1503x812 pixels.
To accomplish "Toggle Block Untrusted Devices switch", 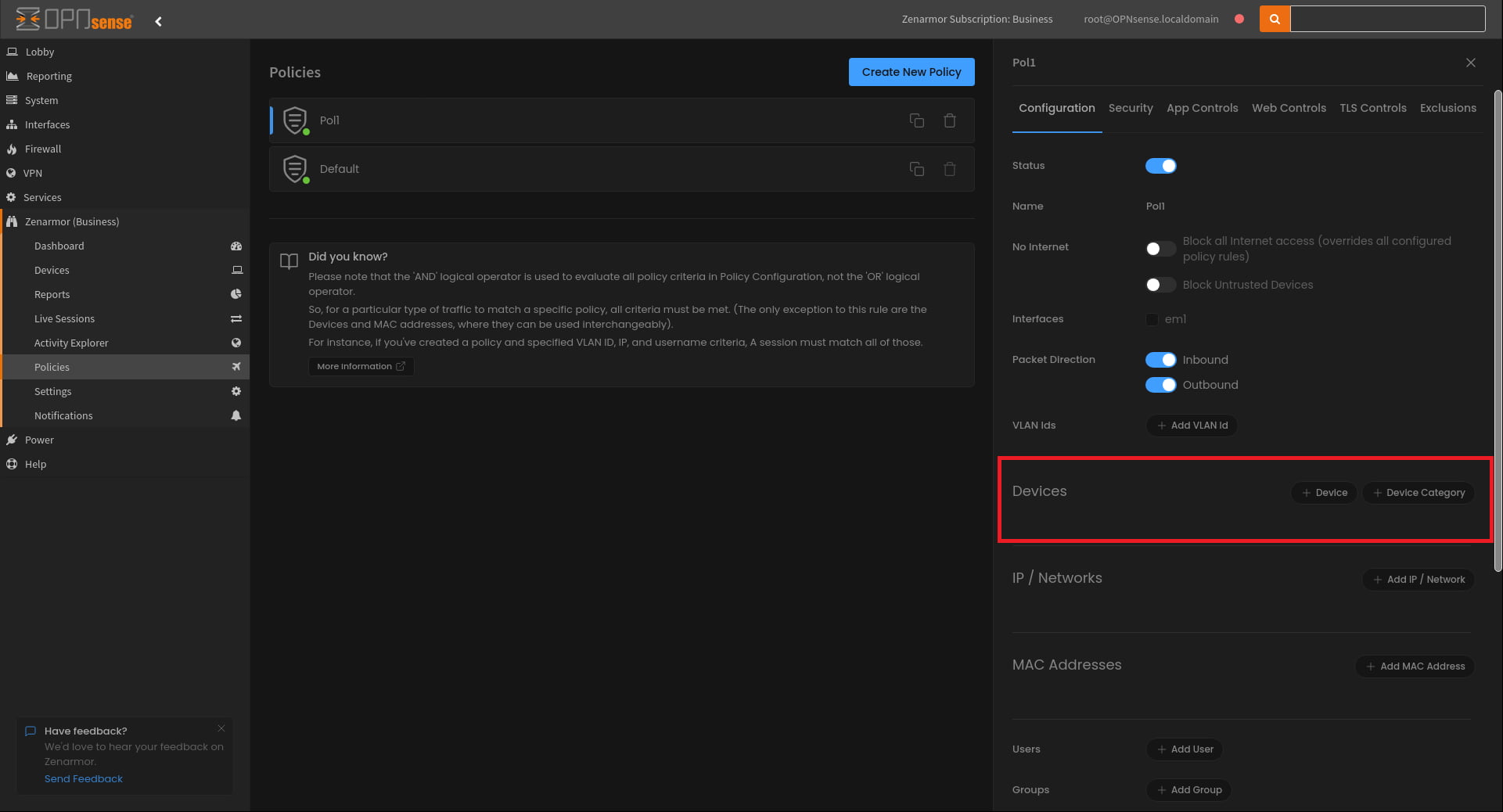I will point(1161,285).
